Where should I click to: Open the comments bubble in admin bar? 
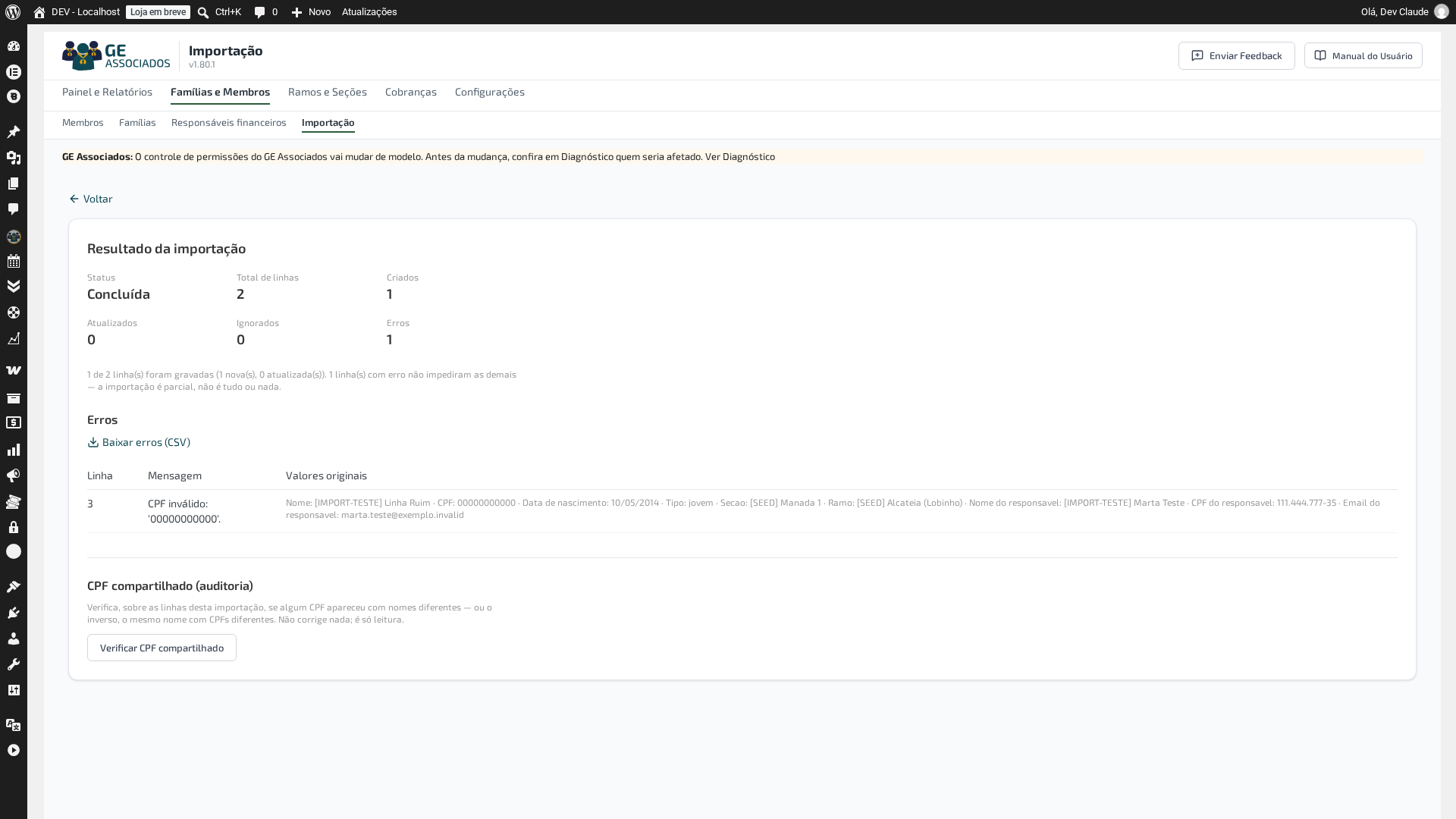coord(260,12)
